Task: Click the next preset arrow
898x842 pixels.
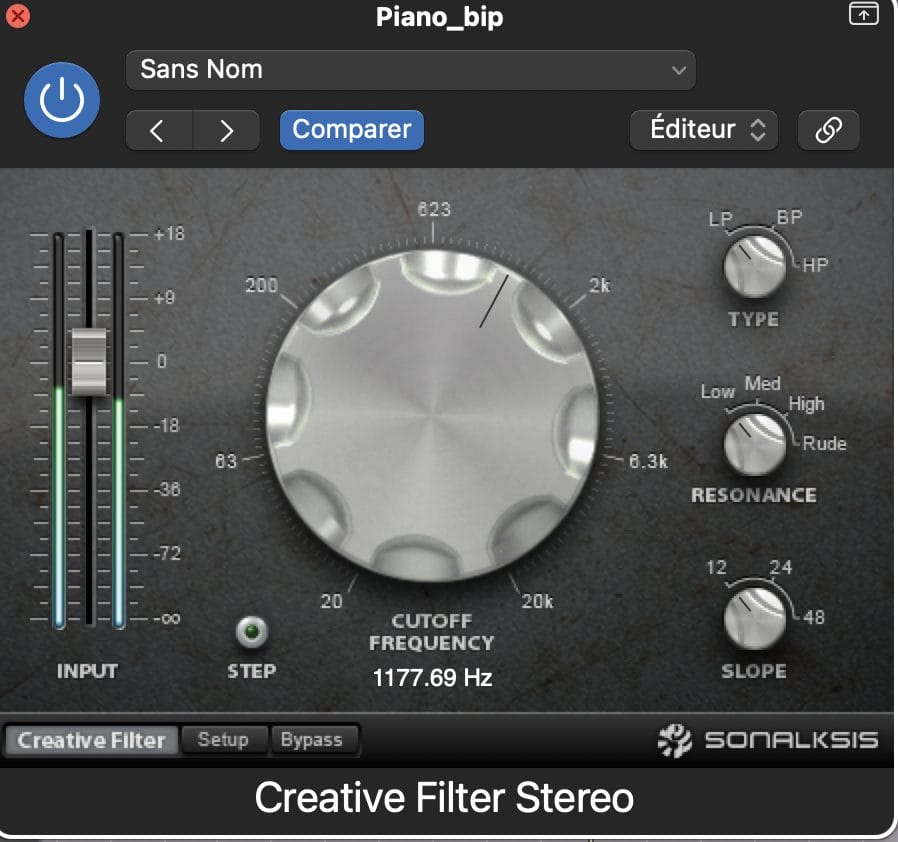Action: [226, 130]
